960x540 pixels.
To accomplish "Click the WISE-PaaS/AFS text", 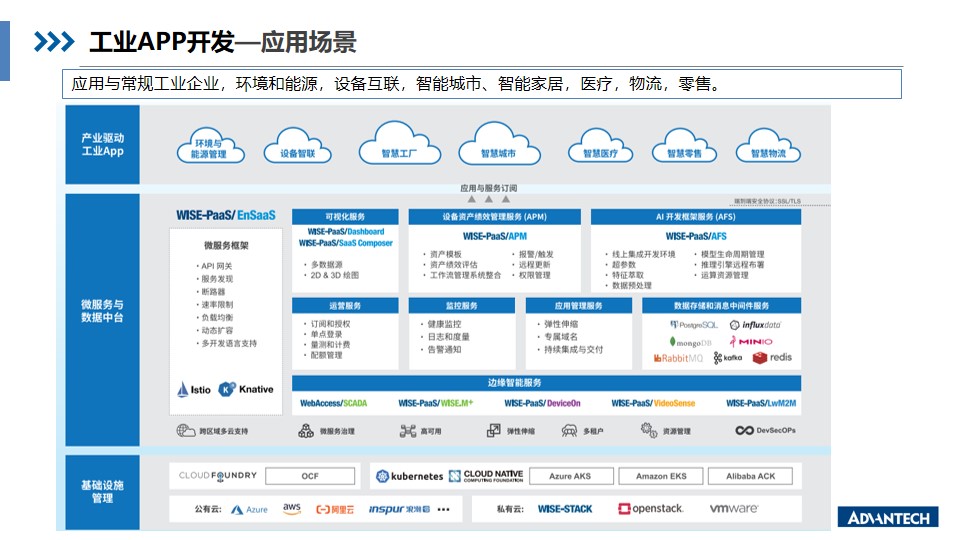I will (x=696, y=236).
